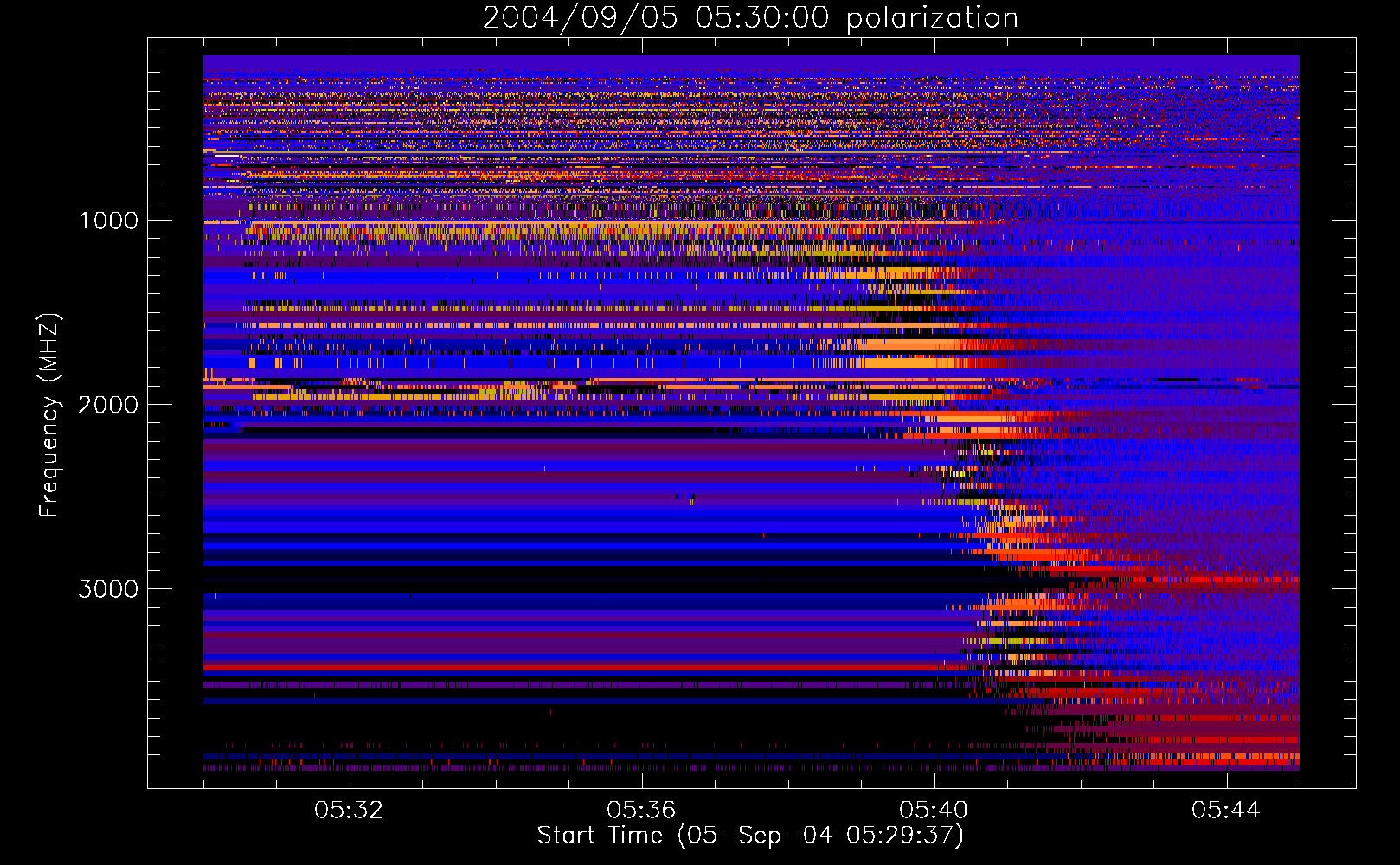Click the 05:44 time tick label
This screenshot has width=1400, height=865.
(1226, 810)
